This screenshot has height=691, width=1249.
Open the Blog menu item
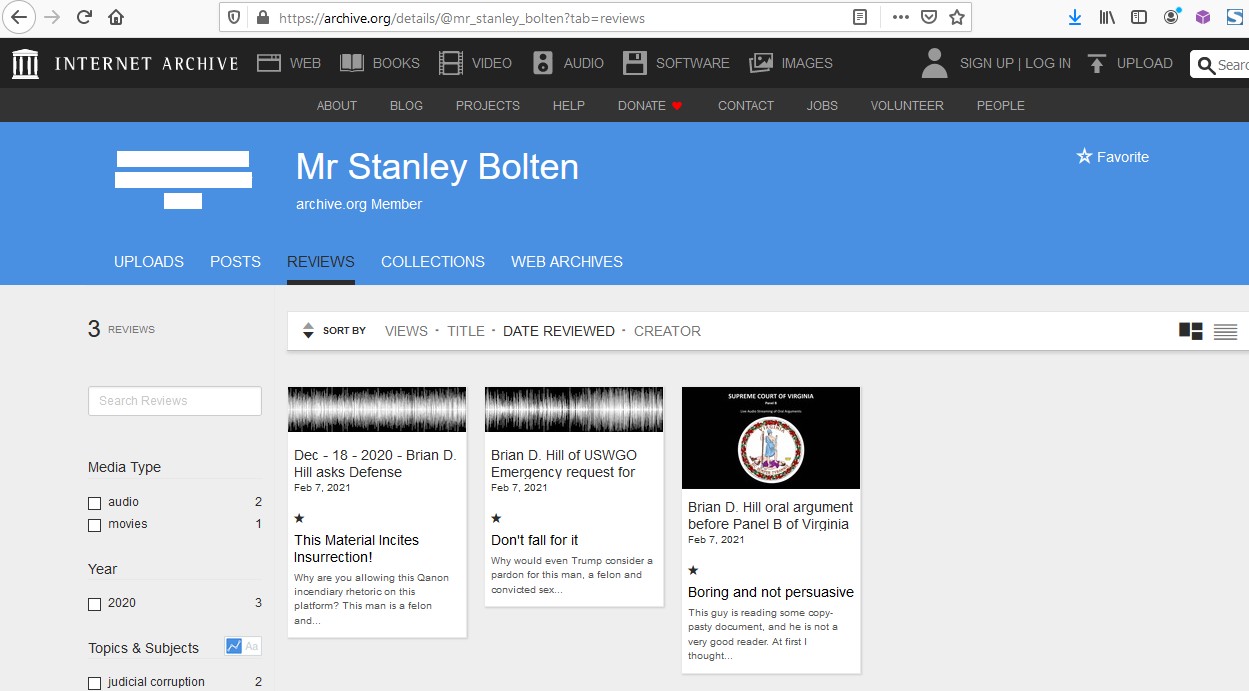tap(406, 106)
